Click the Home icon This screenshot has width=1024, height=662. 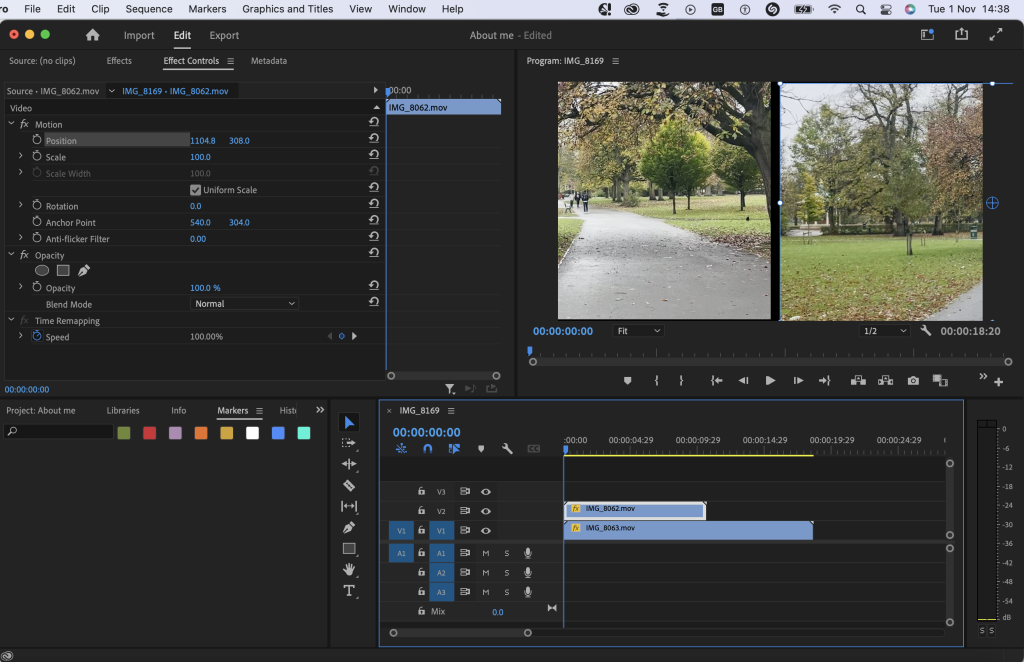(93, 35)
